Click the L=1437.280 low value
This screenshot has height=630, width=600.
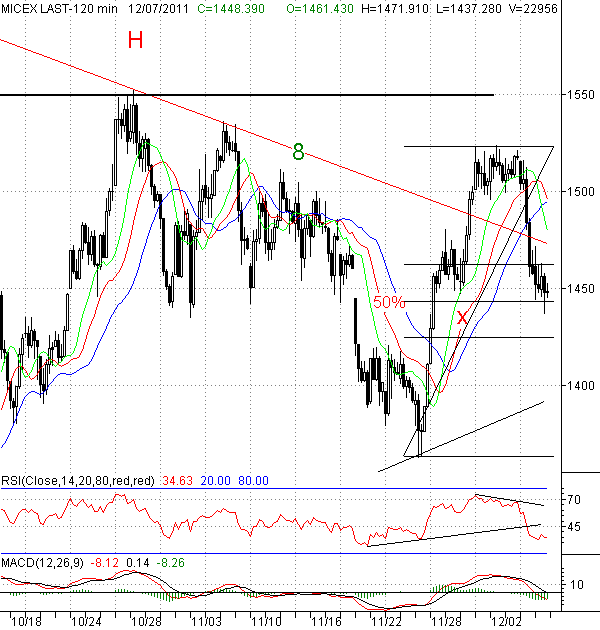pyautogui.click(x=469, y=8)
